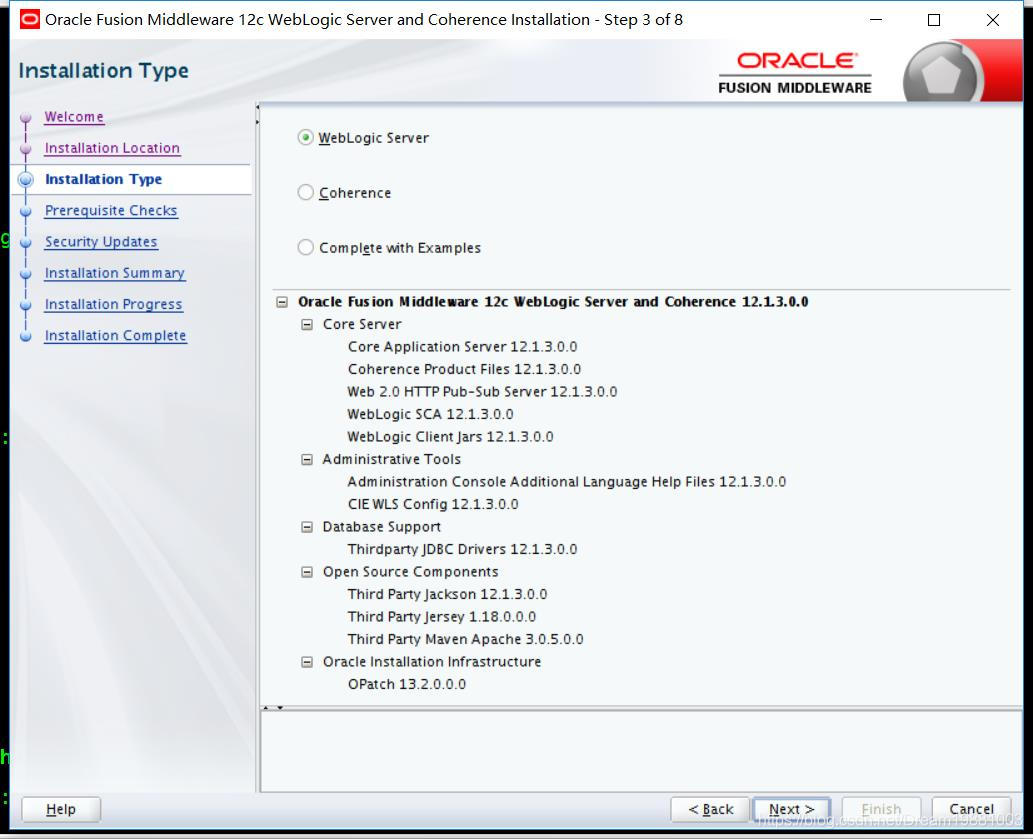Click the Prerequisite Checks step bullet
This screenshot has width=1033, height=839.
pos(26,211)
